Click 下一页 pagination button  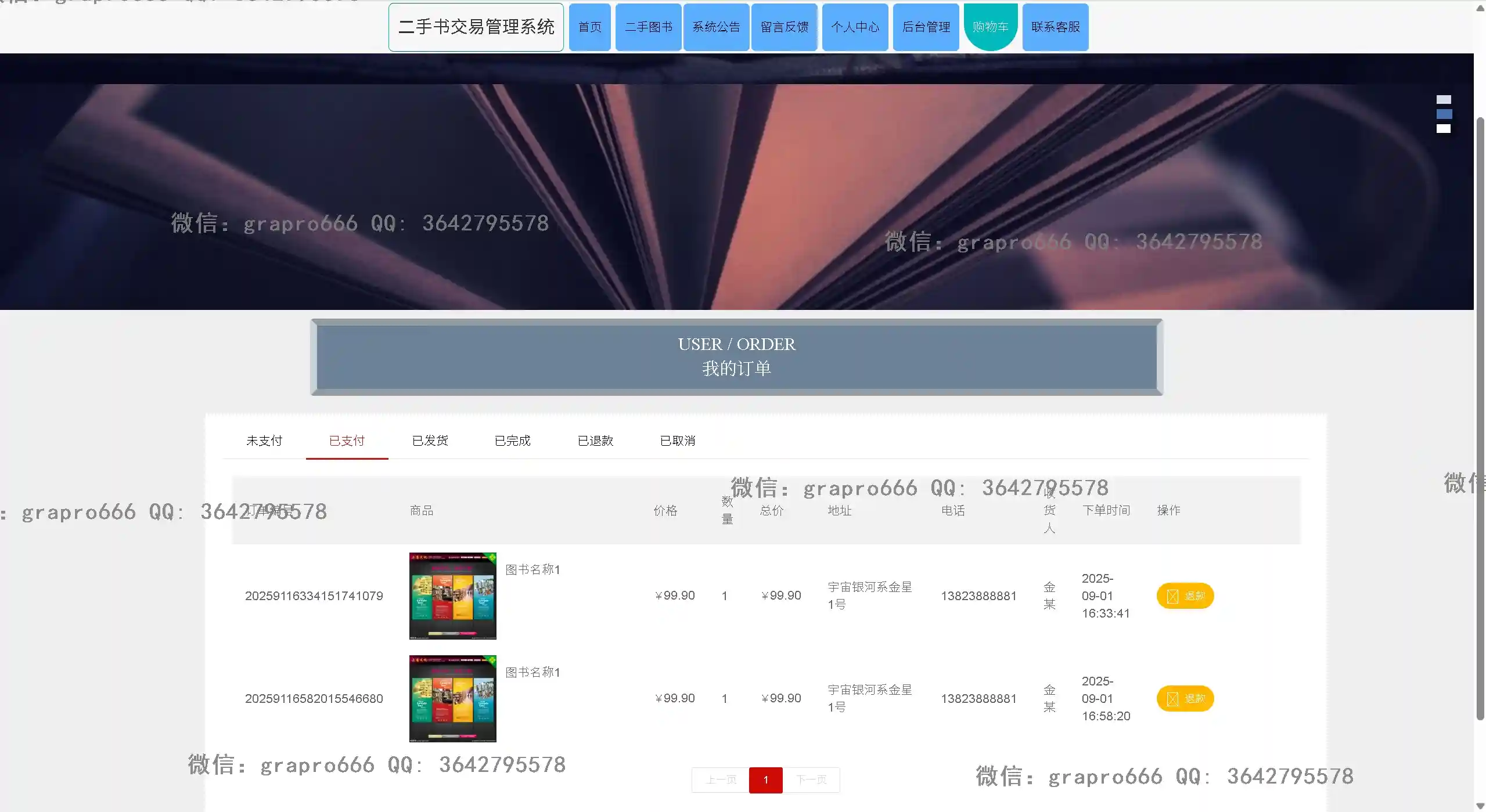click(x=811, y=779)
